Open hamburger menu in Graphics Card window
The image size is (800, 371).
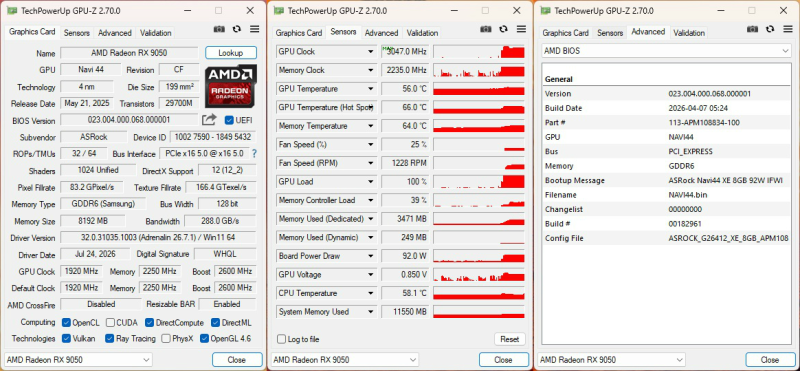pyautogui.click(x=254, y=30)
